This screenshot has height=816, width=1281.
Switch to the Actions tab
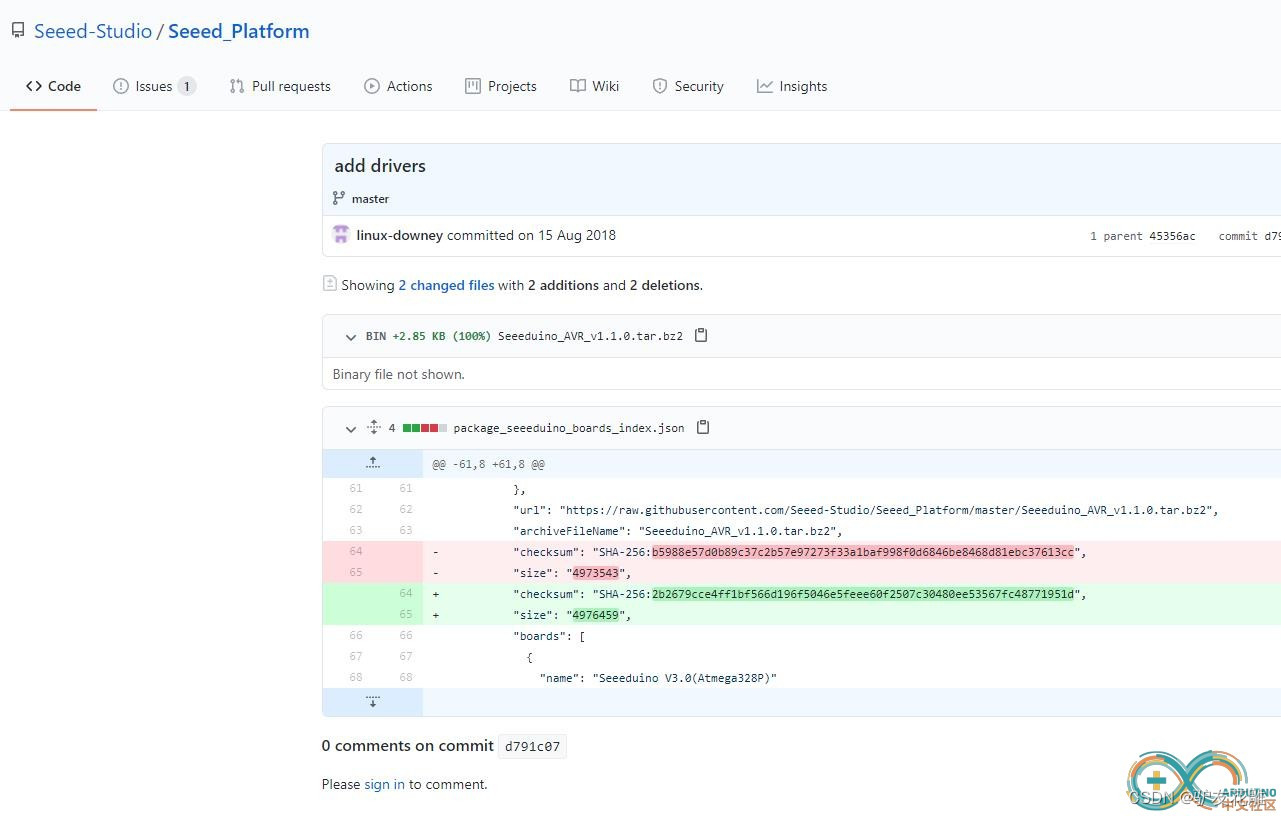(x=398, y=86)
